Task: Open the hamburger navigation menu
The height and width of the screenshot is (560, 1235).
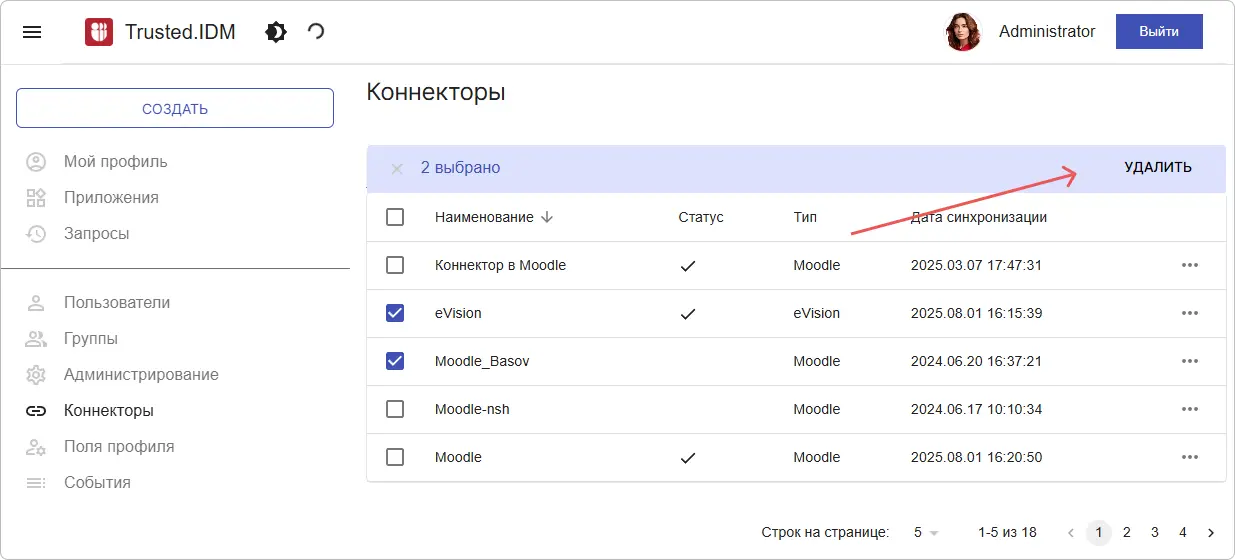Action: (32, 32)
